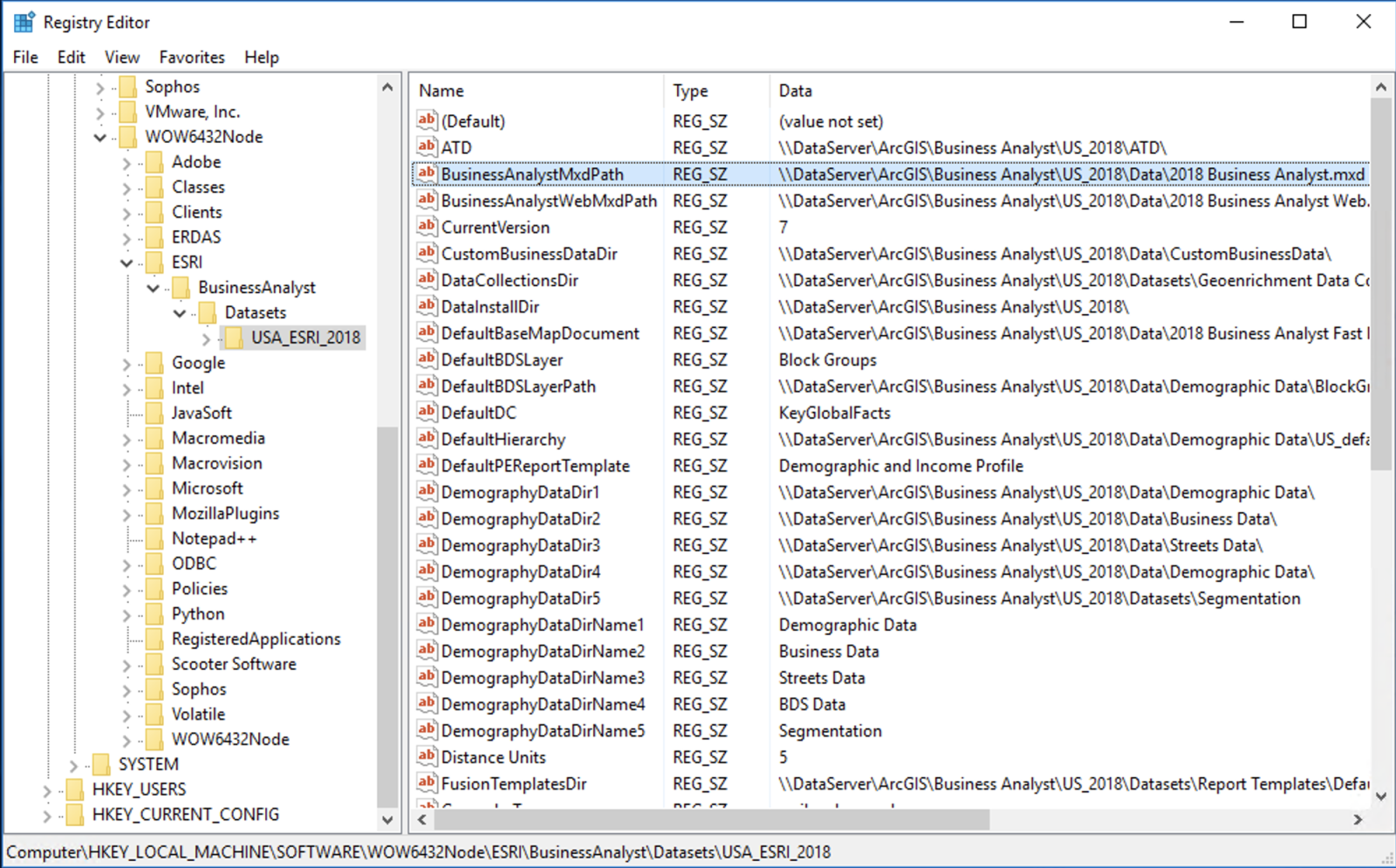The width and height of the screenshot is (1396, 868).
Task: Click the folder icon of USA_ESRI_2018 key
Action: pos(234,338)
